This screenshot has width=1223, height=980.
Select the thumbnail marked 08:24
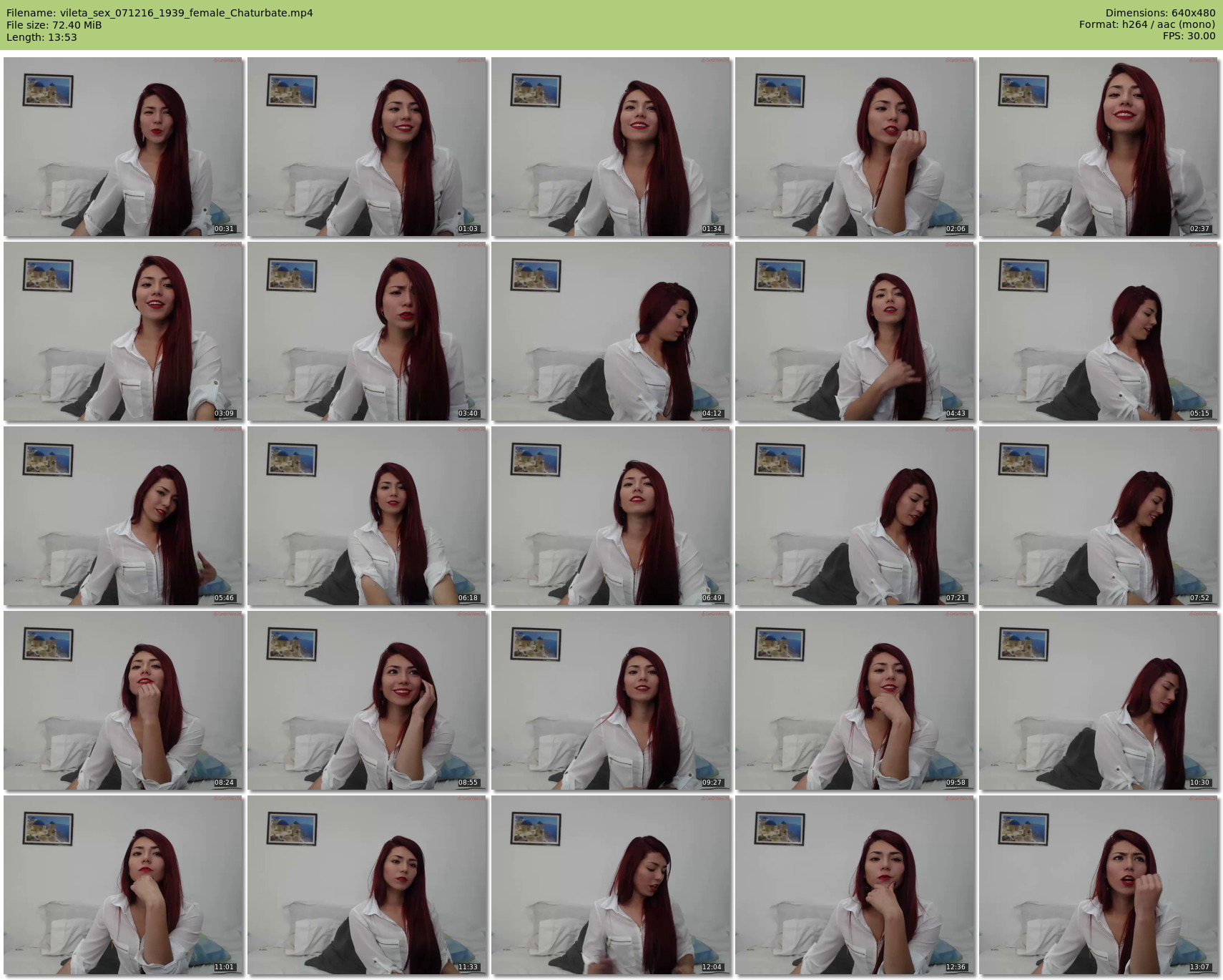coord(123,700)
